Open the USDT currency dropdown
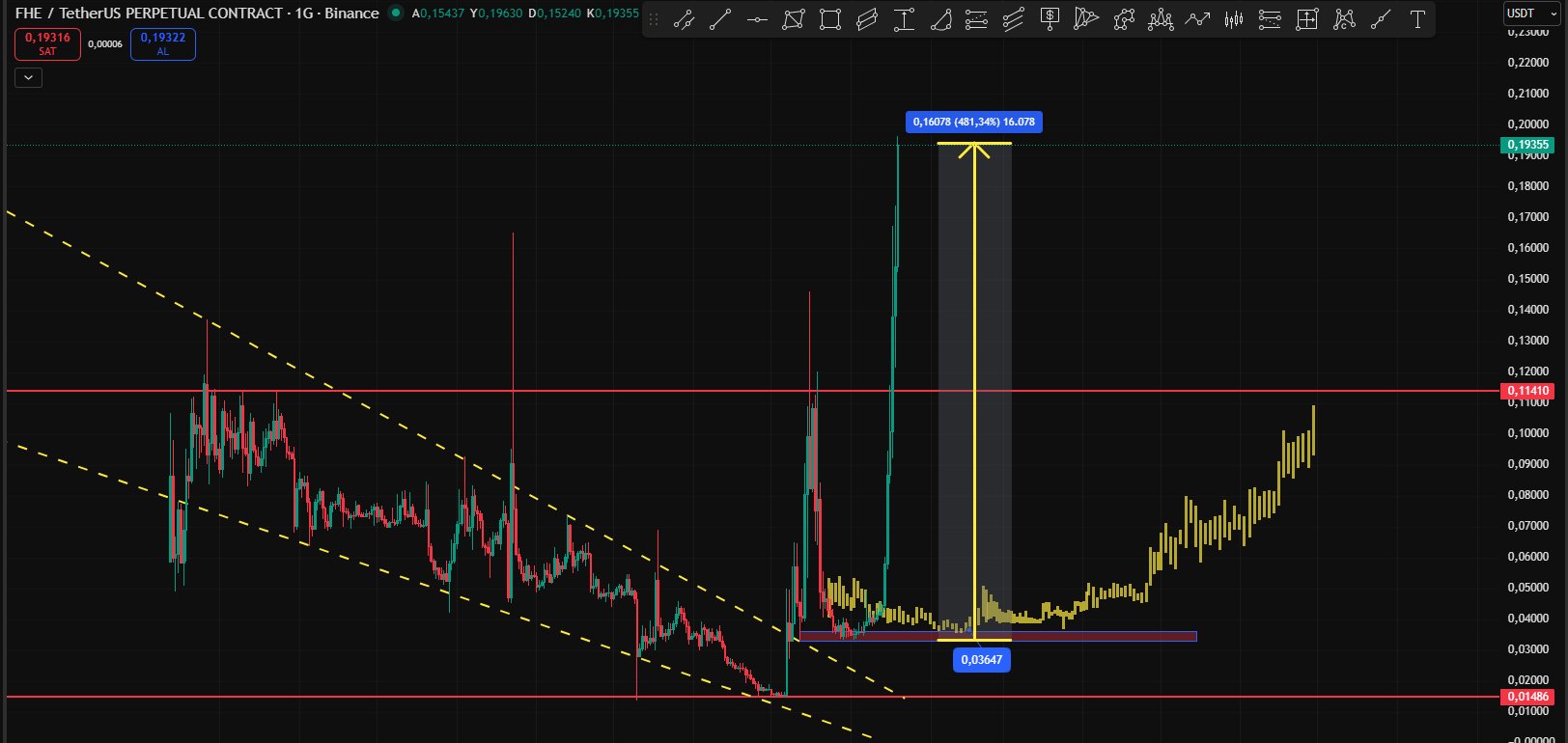 point(1531,14)
